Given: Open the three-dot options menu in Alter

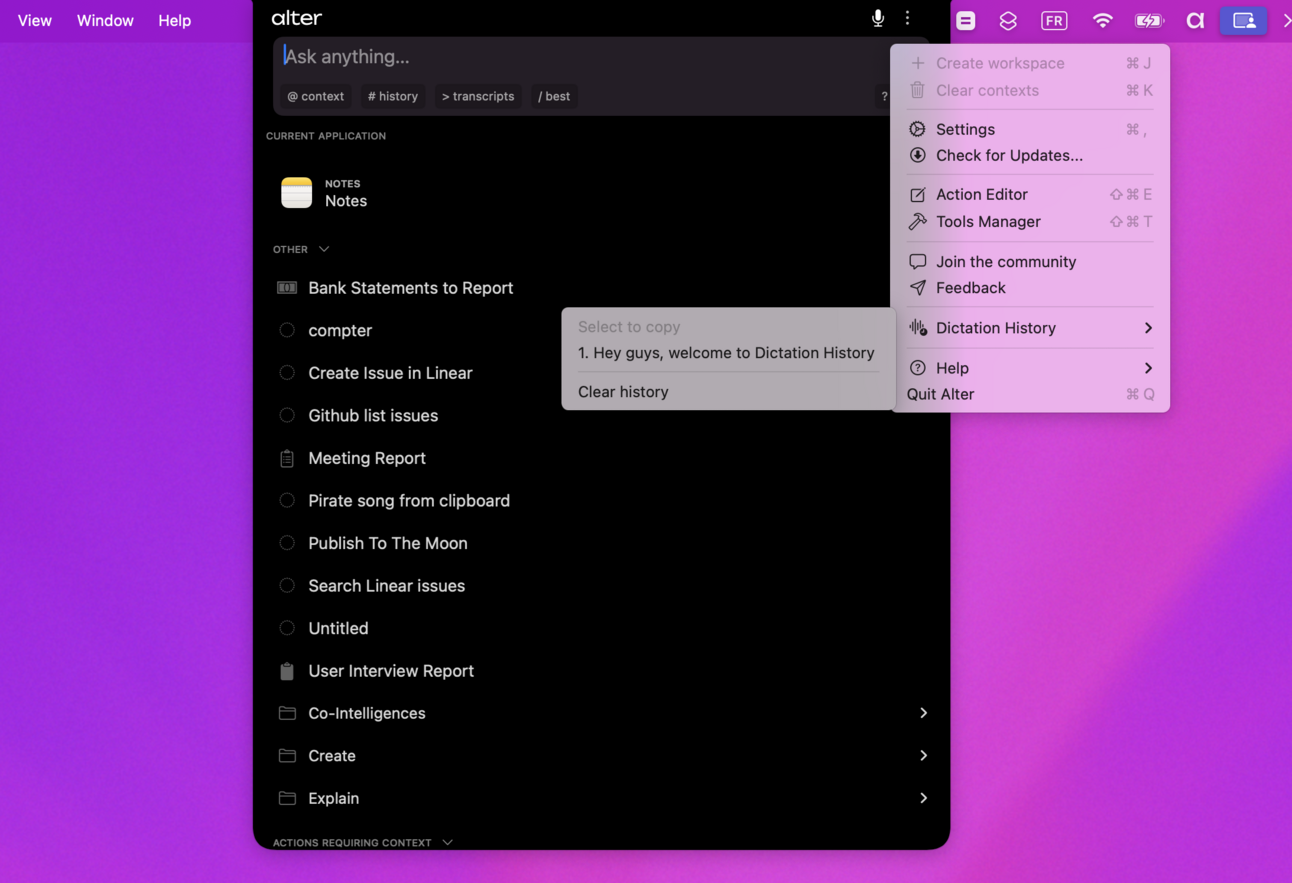Looking at the screenshot, I should [x=907, y=18].
